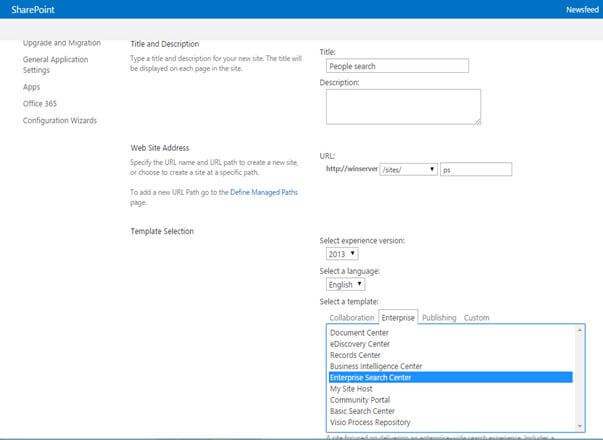Select the eDiscovery Center template

click(451, 343)
